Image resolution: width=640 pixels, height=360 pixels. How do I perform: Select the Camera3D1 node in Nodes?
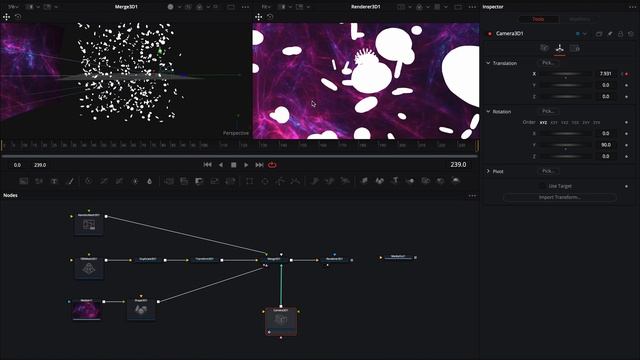tap(281, 321)
